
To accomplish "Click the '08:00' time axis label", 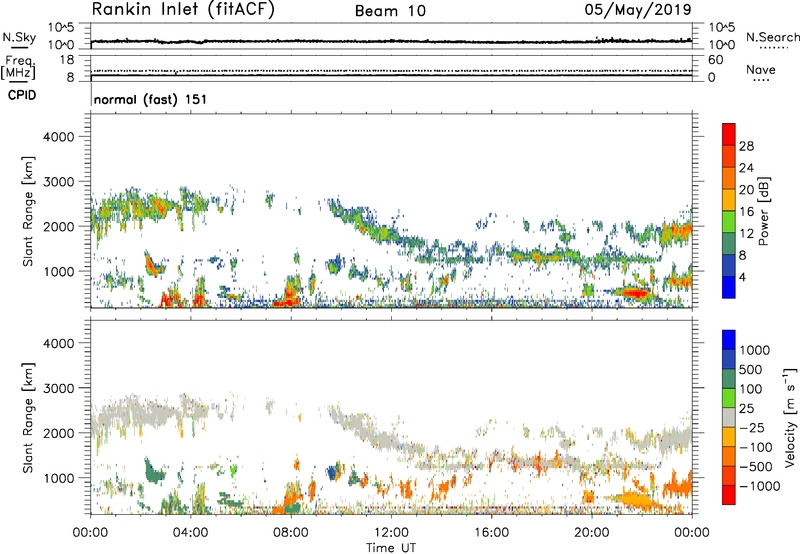I will pos(291,533).
